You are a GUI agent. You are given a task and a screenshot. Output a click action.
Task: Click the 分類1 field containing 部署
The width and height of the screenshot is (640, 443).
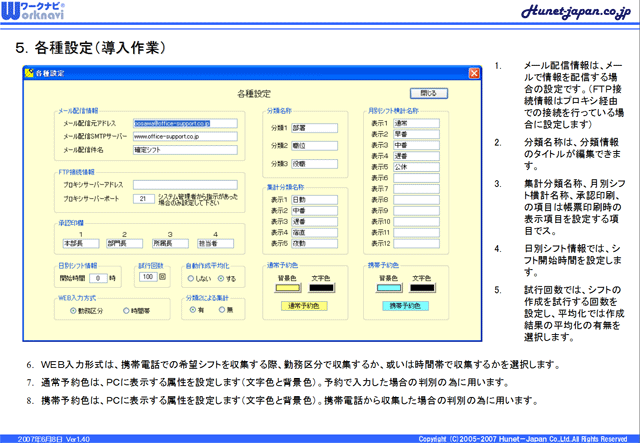tap(311, 128)
